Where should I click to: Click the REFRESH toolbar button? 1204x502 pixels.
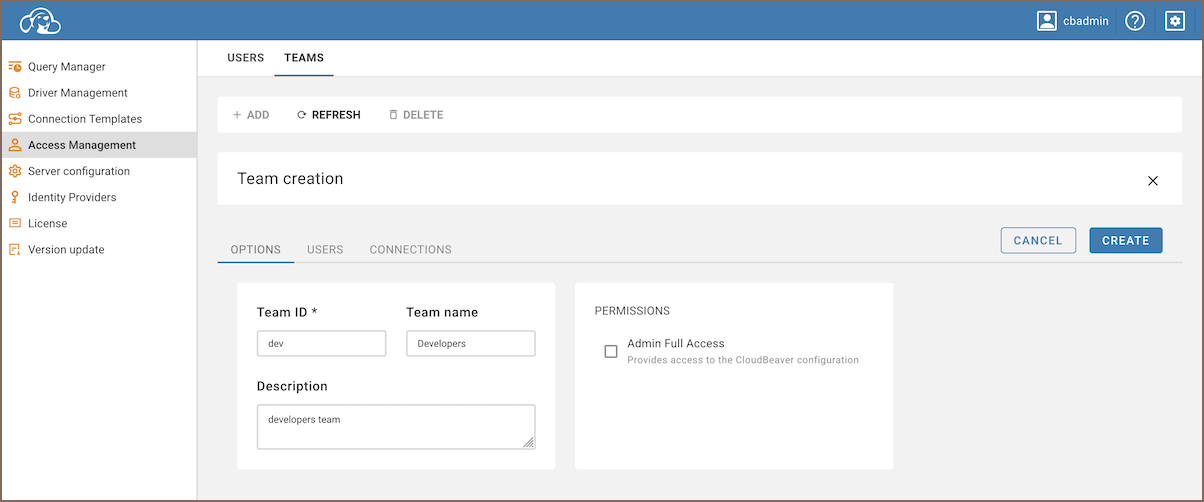click(x=329, y=115)
